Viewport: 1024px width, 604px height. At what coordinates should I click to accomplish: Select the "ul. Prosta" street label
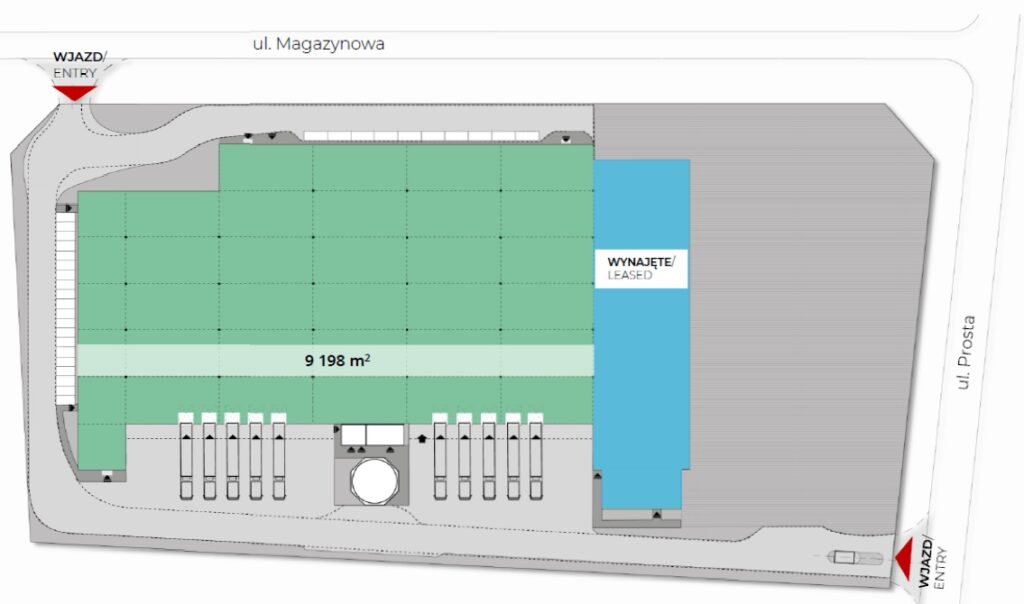965,353
